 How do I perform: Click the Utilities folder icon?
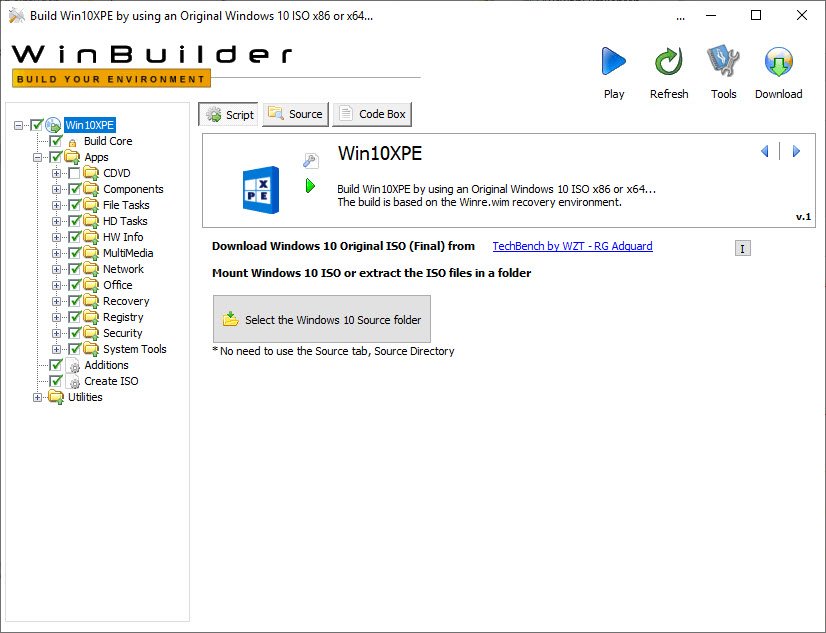coord(56,397)
